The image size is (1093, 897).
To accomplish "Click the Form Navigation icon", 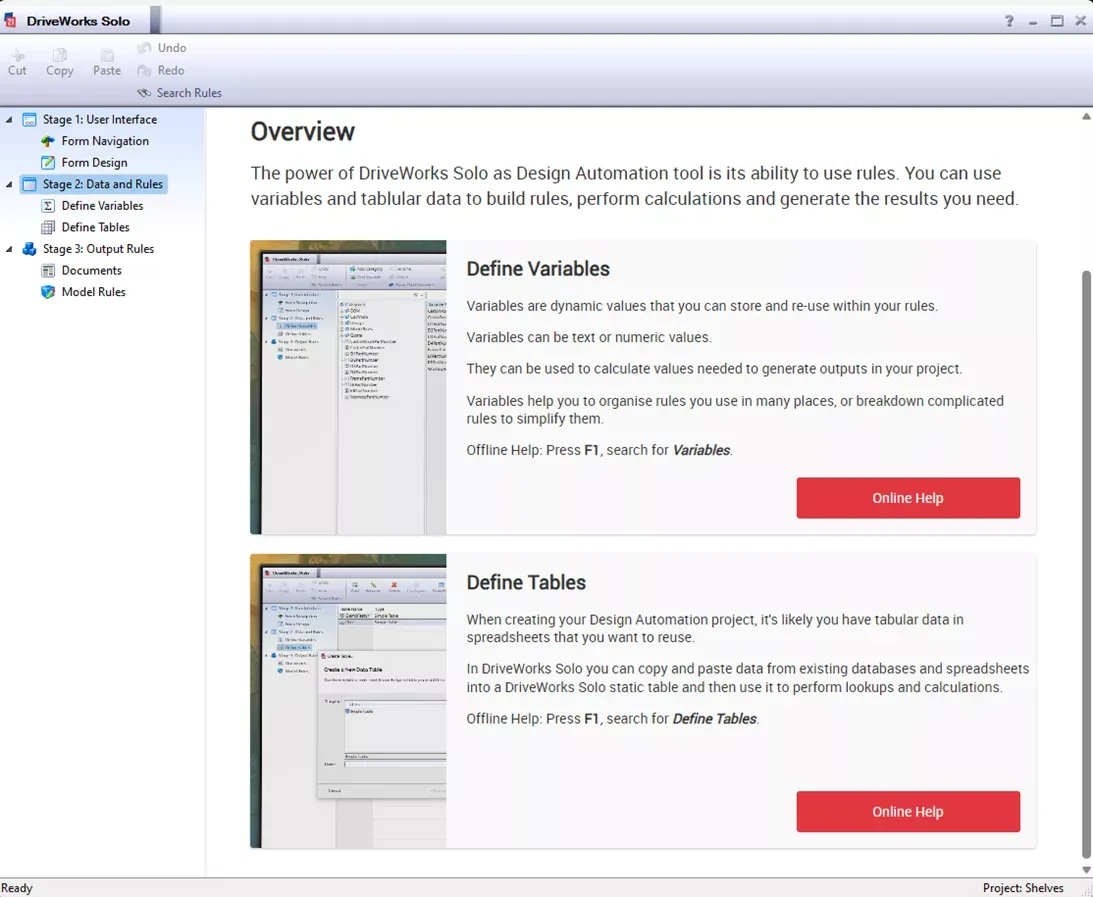I will coord(48,141).
